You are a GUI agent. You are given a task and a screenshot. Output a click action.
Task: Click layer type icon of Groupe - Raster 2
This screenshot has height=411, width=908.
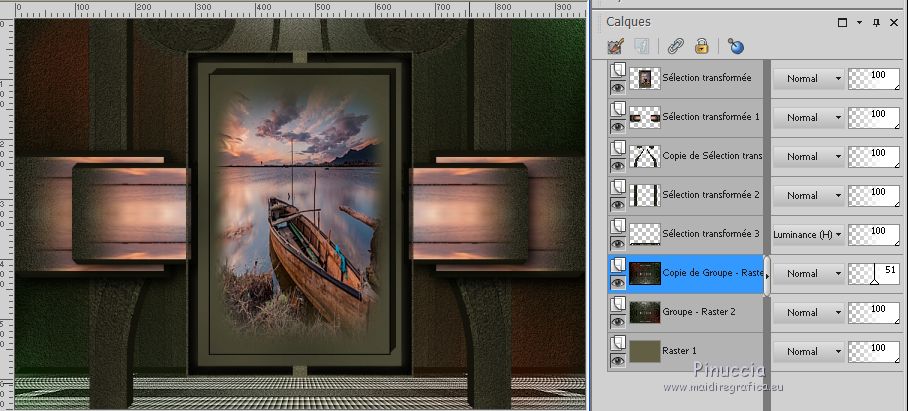click(617, 303)
